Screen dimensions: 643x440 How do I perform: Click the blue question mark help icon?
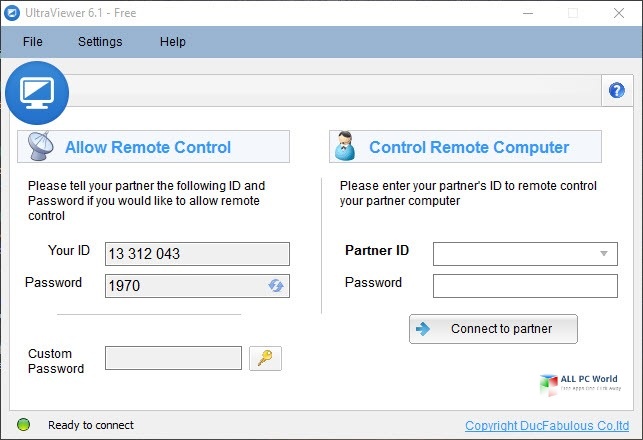pos(617,90)
